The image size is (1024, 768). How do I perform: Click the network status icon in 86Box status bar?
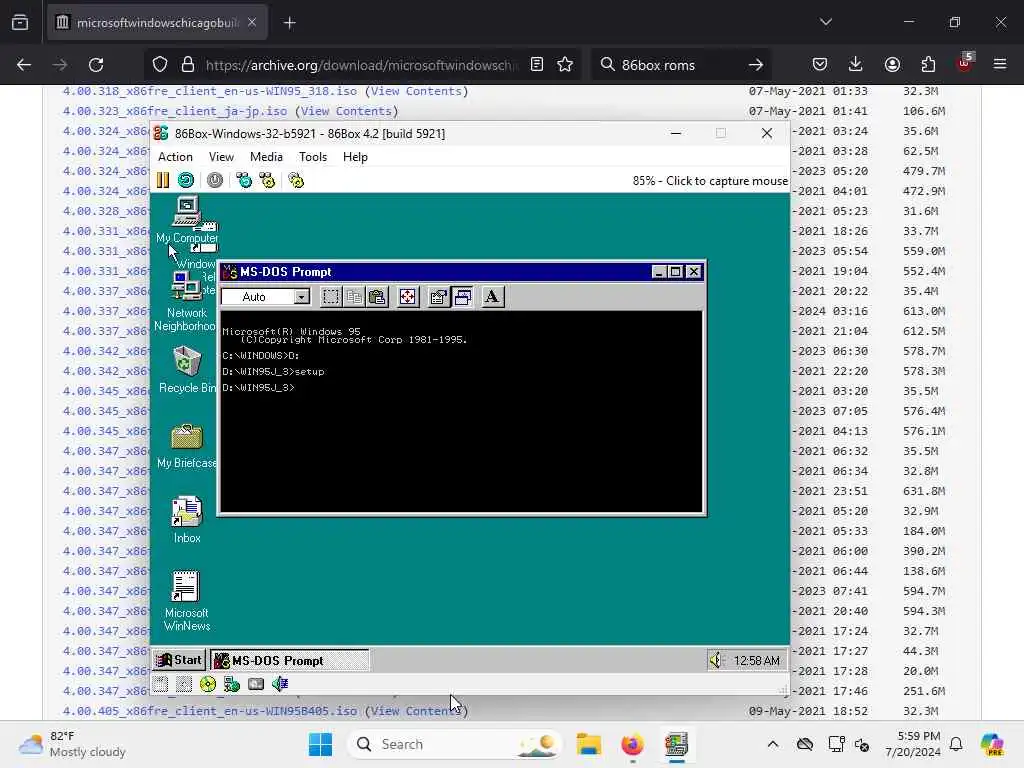pyautogui.click(x=232, y=684)
